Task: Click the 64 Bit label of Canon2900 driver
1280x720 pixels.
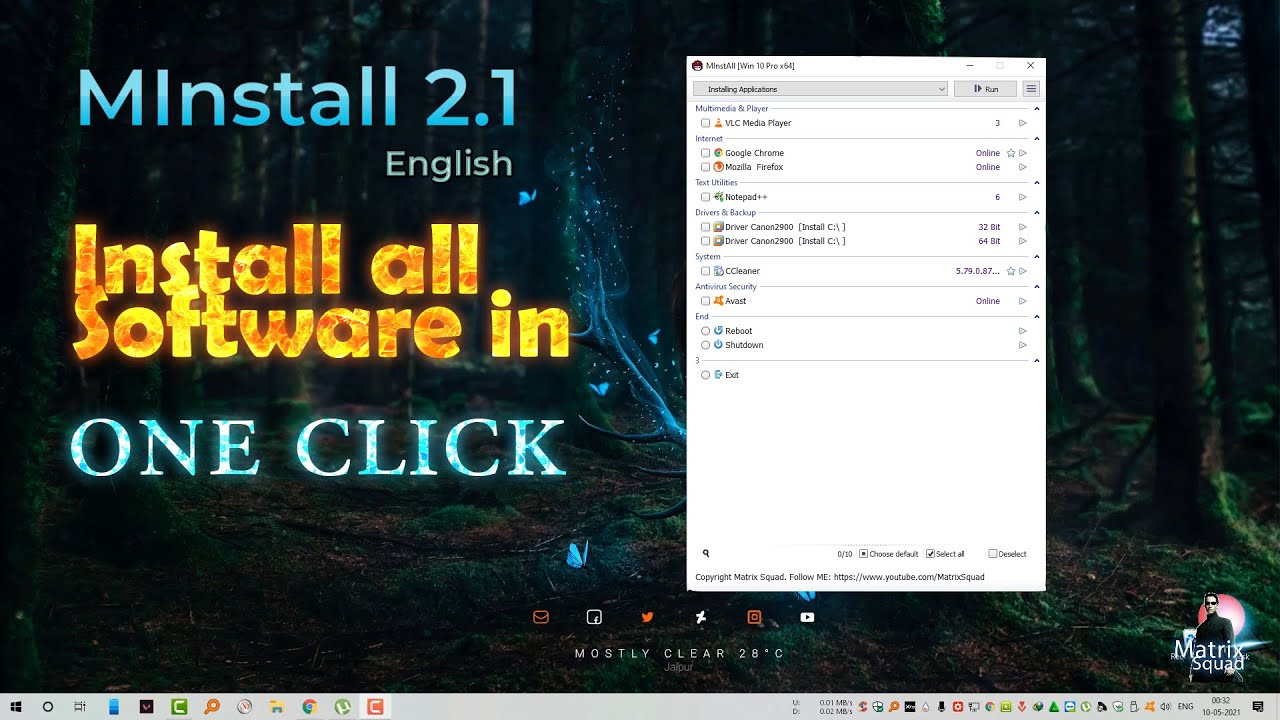Action: click(x=989, y=241)
